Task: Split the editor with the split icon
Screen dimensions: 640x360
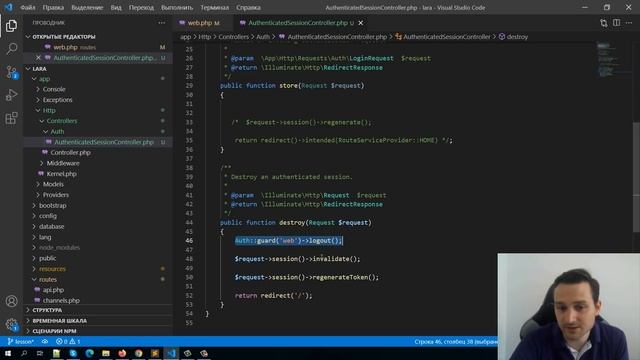Action: pyautogui.click(x=616, y=23)
